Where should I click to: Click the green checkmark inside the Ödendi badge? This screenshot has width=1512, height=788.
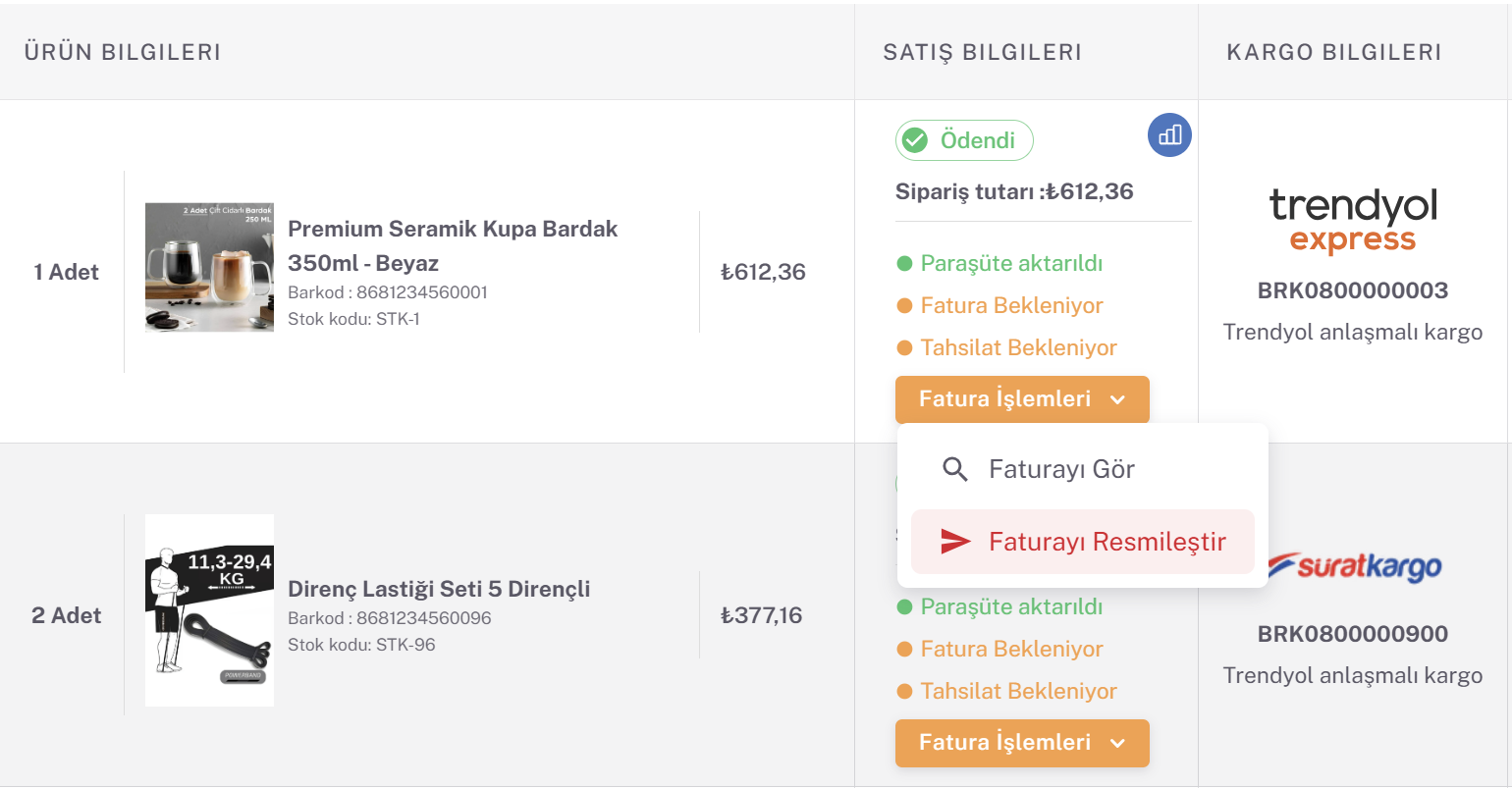point(914,139)
